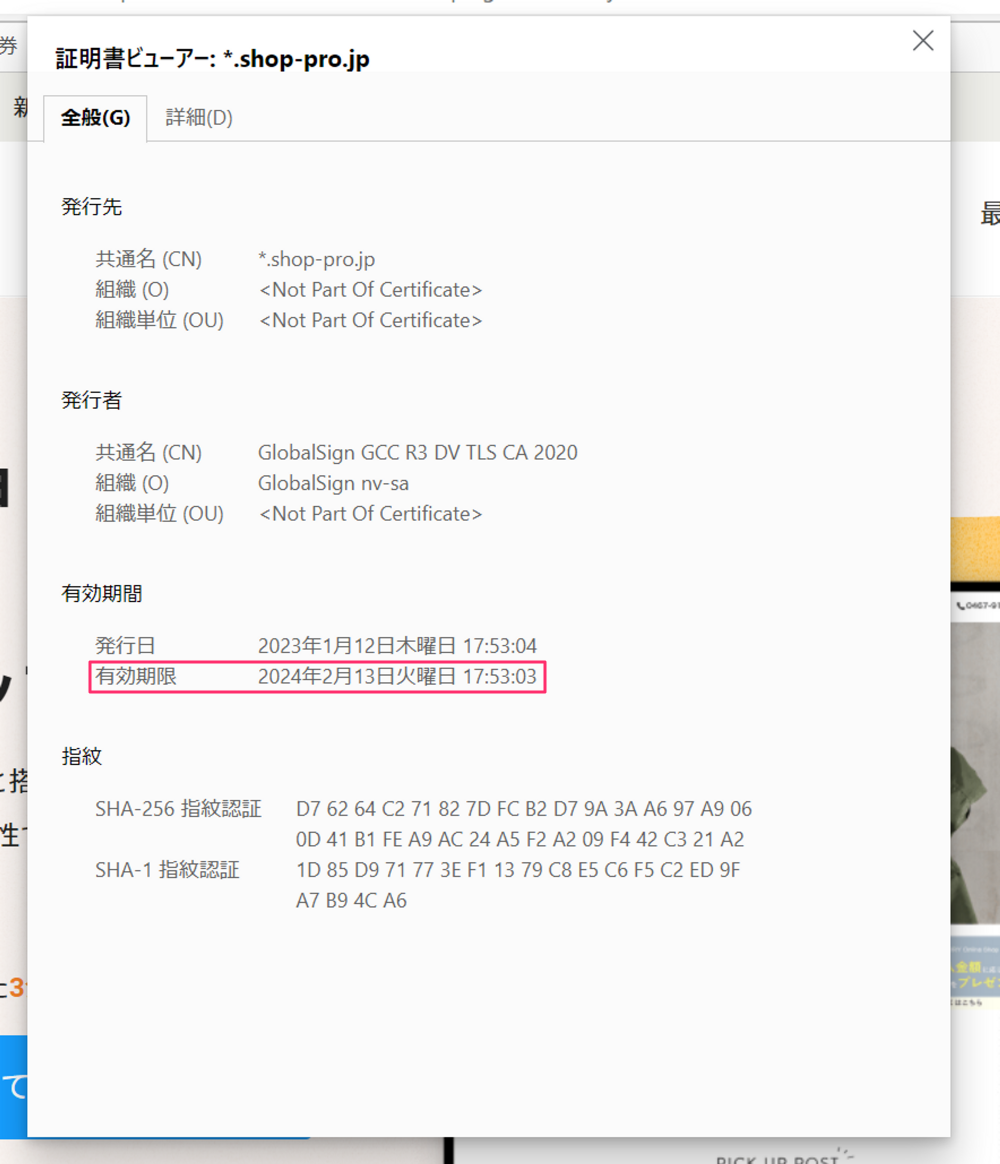Click the issuer organization GlobalSign nv-sa
Viewport: 1000px width, 1164px height.
click(x=333, y=484)
